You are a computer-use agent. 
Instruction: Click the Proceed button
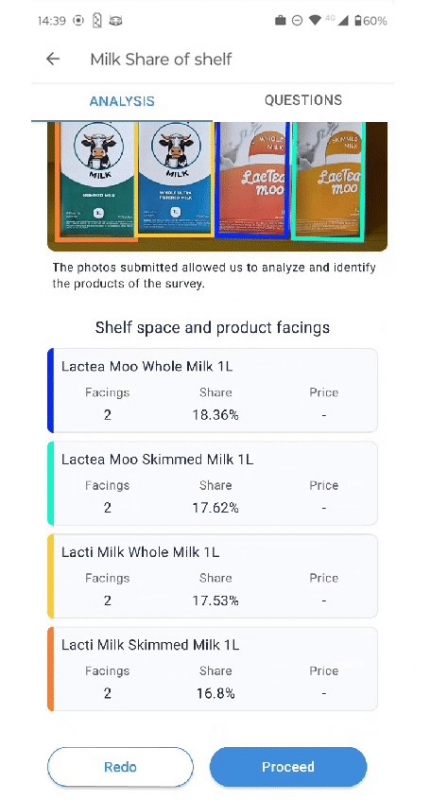pyautogui.click(x=288, y=767)
